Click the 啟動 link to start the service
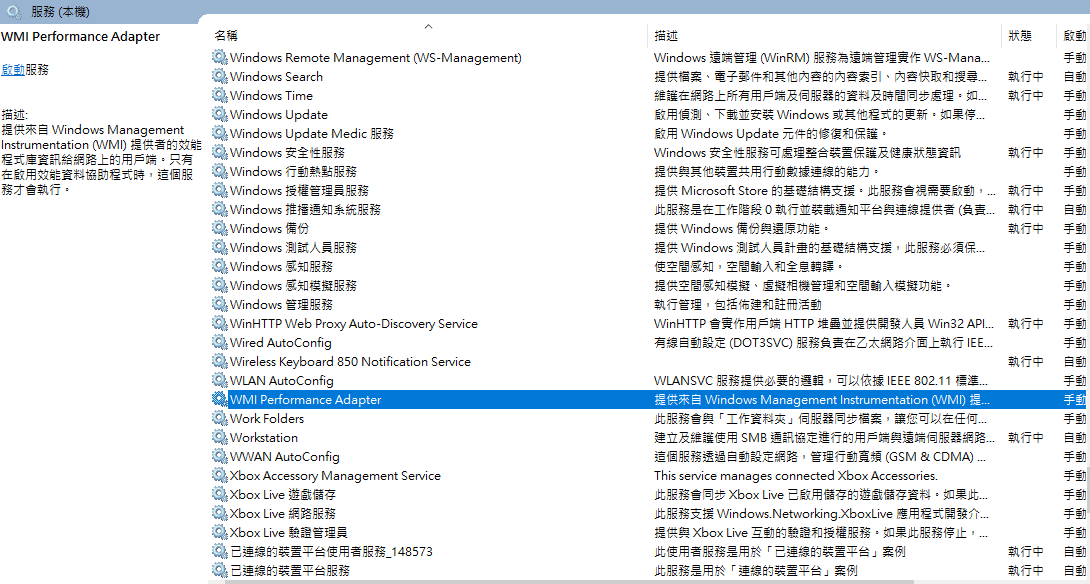Viewport: 1090px width, 584px height. [13, 70]
